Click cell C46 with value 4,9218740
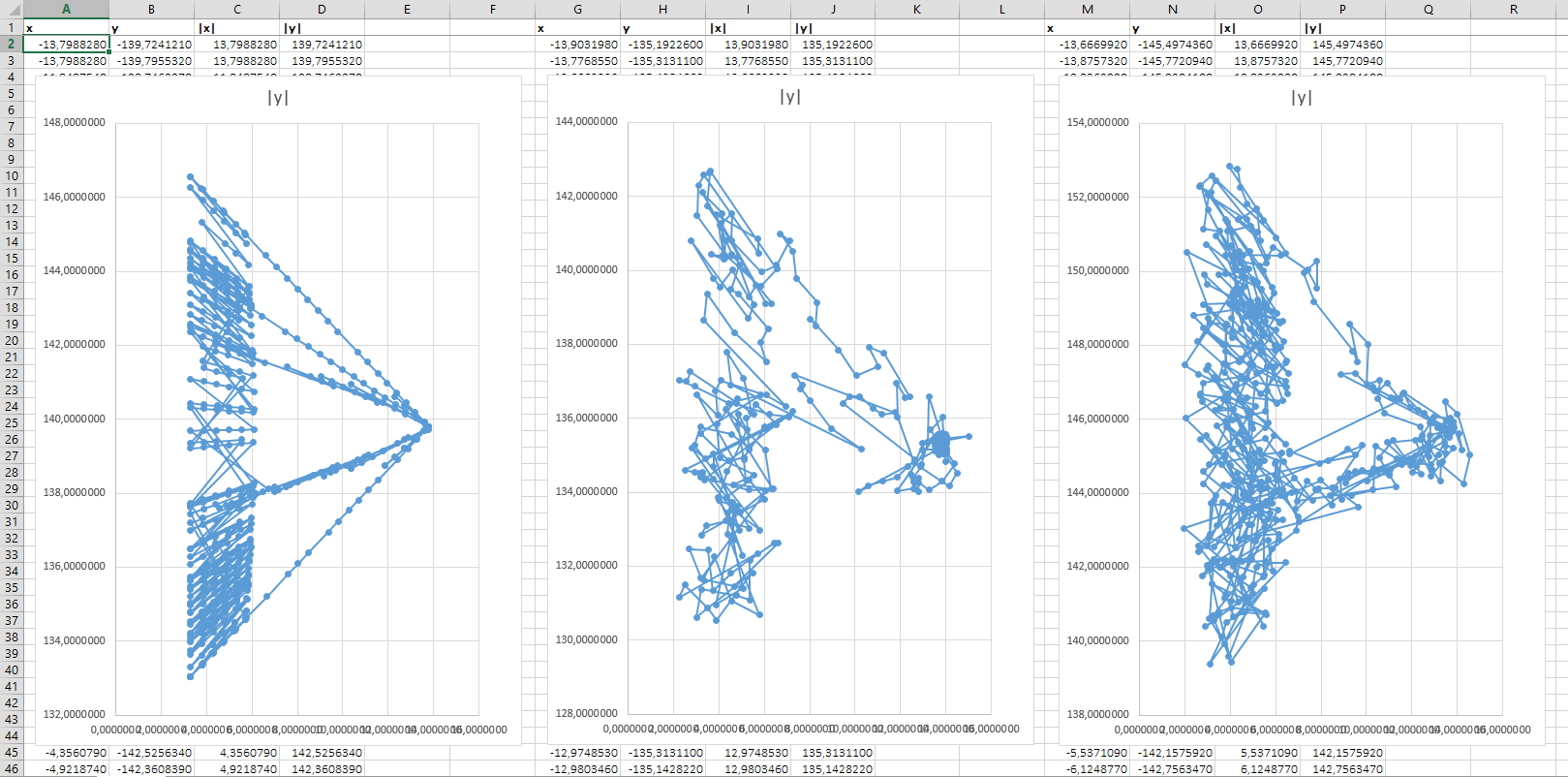This screenshot has height=777, width=1568. pyautogui.click(x=236, y=768)
